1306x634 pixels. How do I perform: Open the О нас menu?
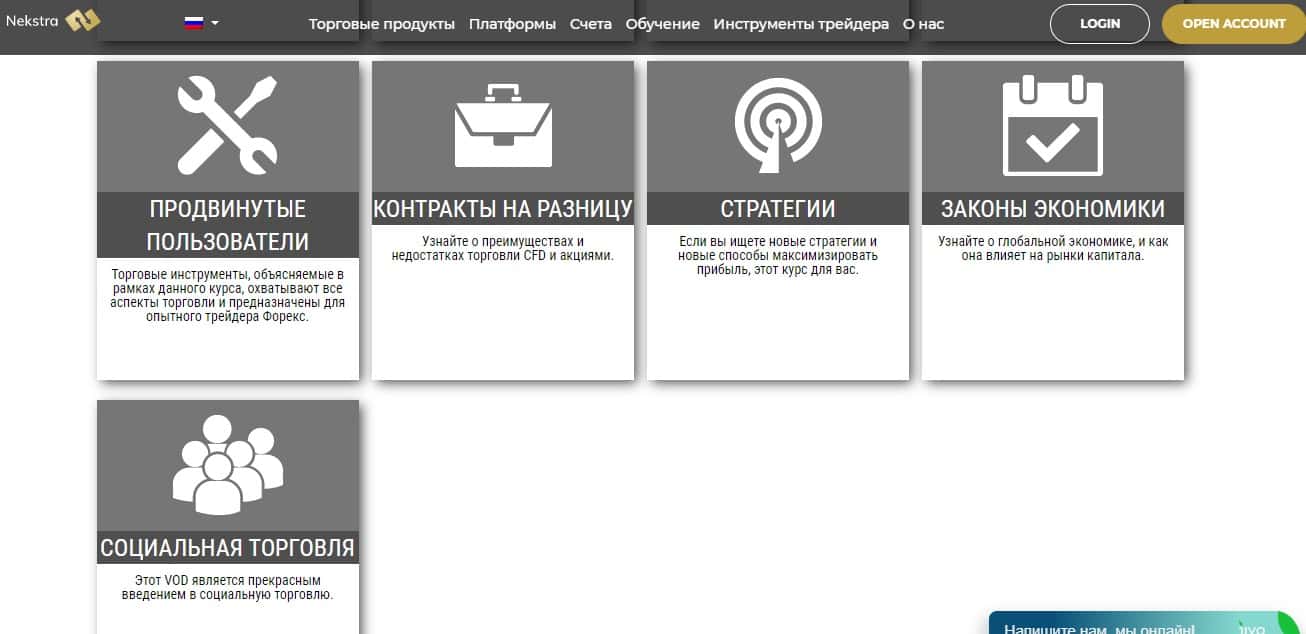tap(923, 24)
